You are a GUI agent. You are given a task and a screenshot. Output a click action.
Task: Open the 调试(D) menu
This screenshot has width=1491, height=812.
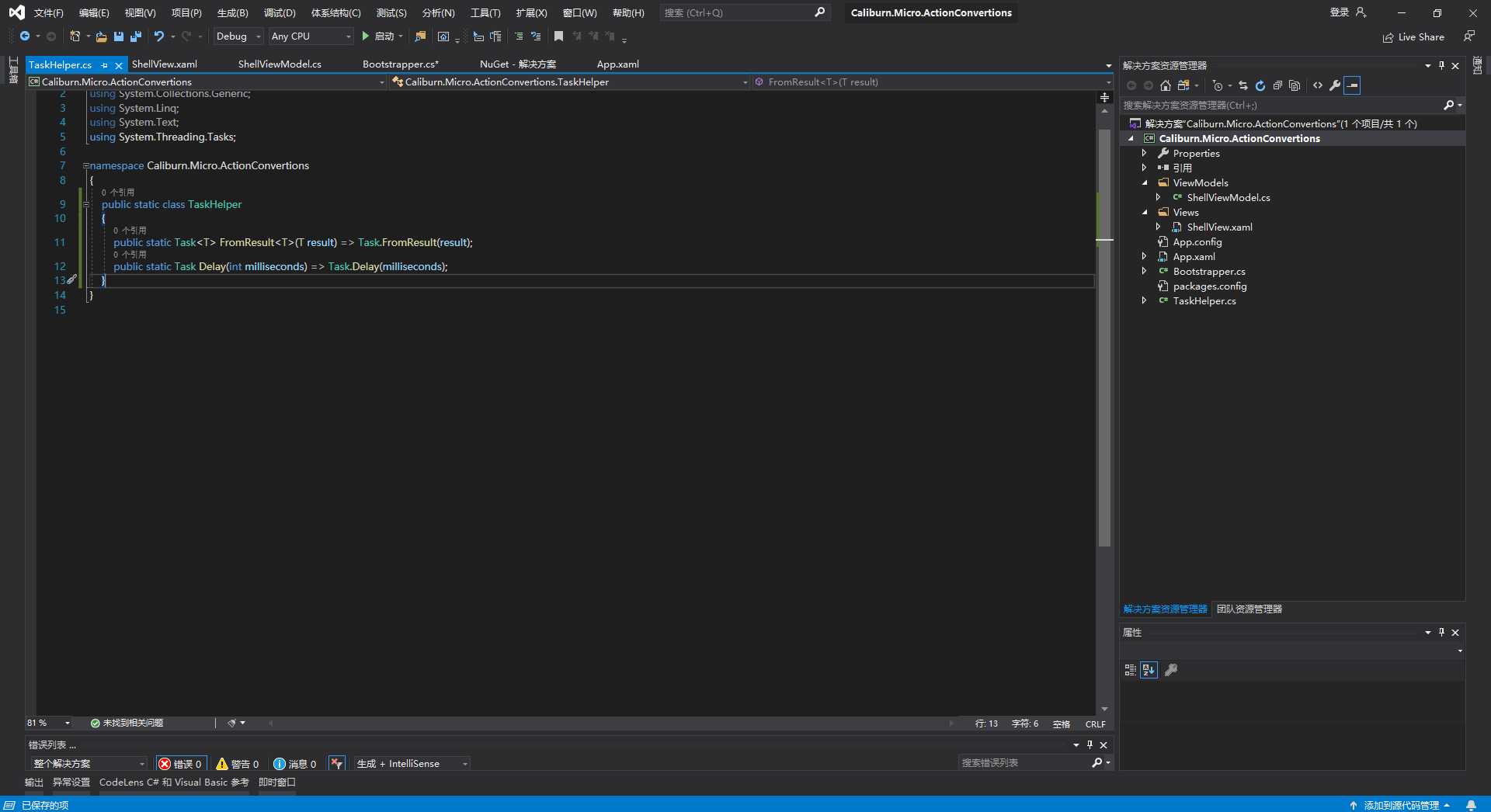pos(280,13)
